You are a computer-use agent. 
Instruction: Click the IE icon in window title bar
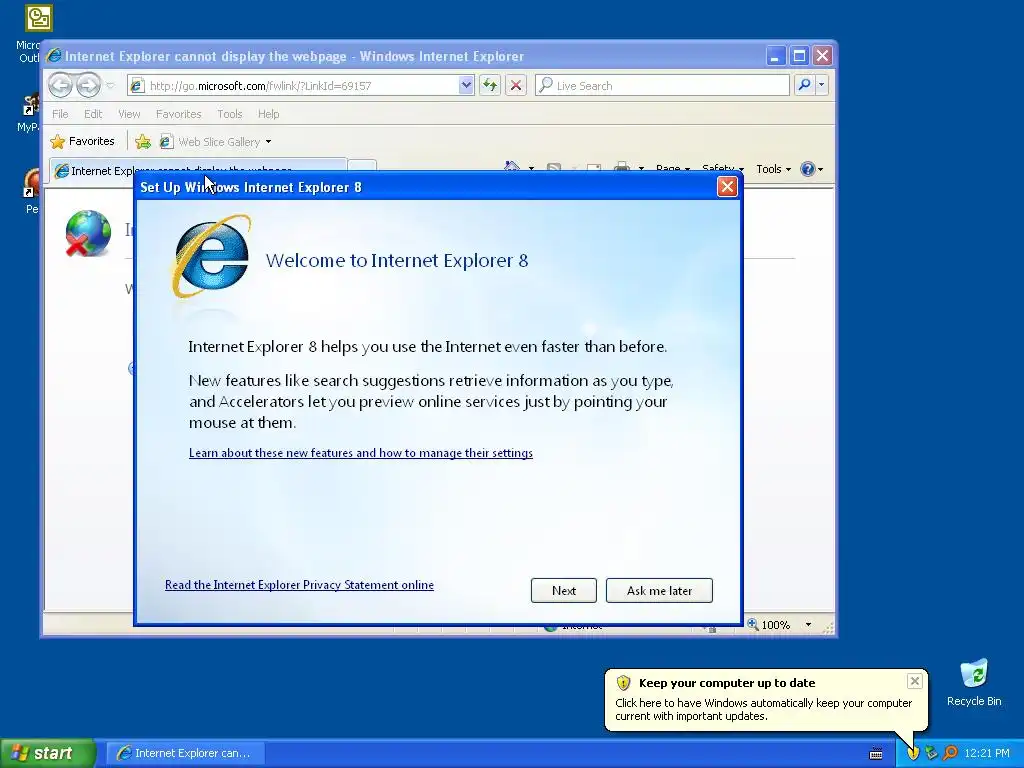[54, 56]
